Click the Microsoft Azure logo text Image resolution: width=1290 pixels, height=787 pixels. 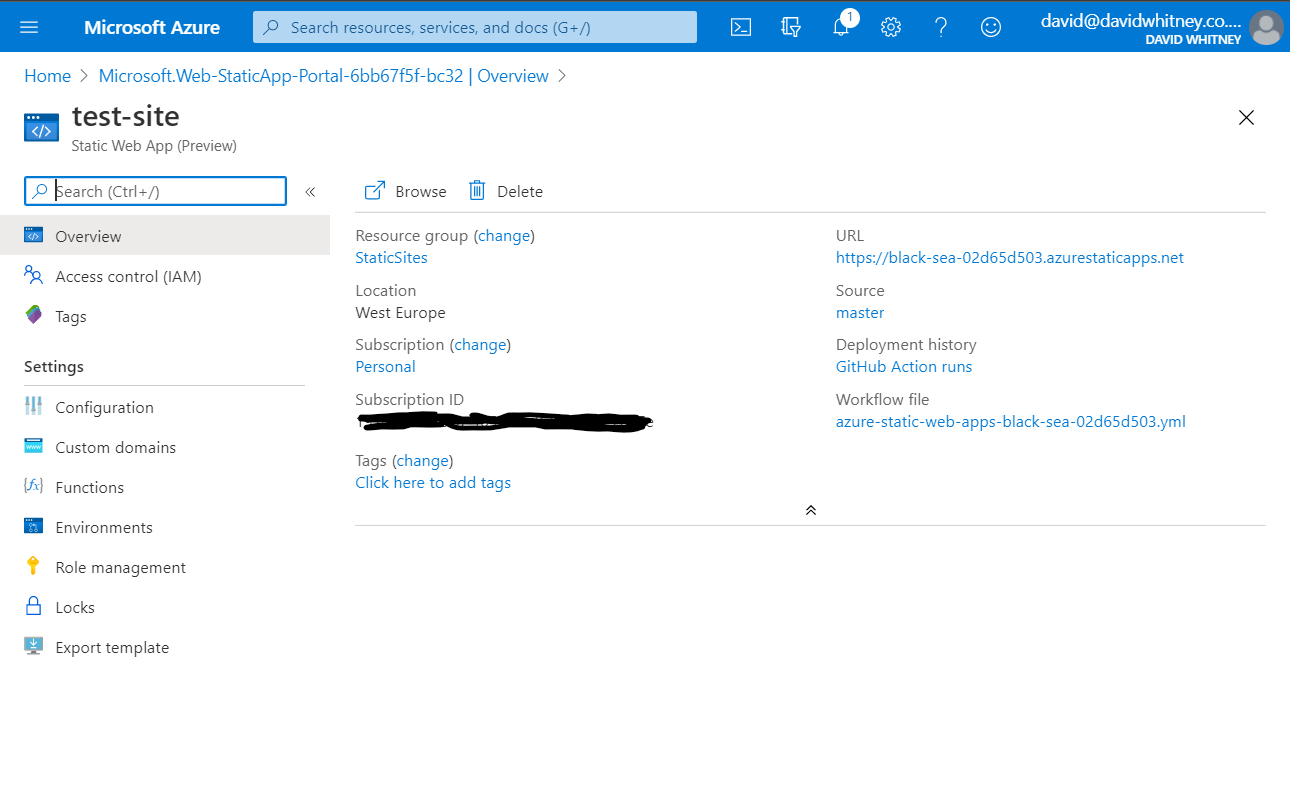point(152,27)
